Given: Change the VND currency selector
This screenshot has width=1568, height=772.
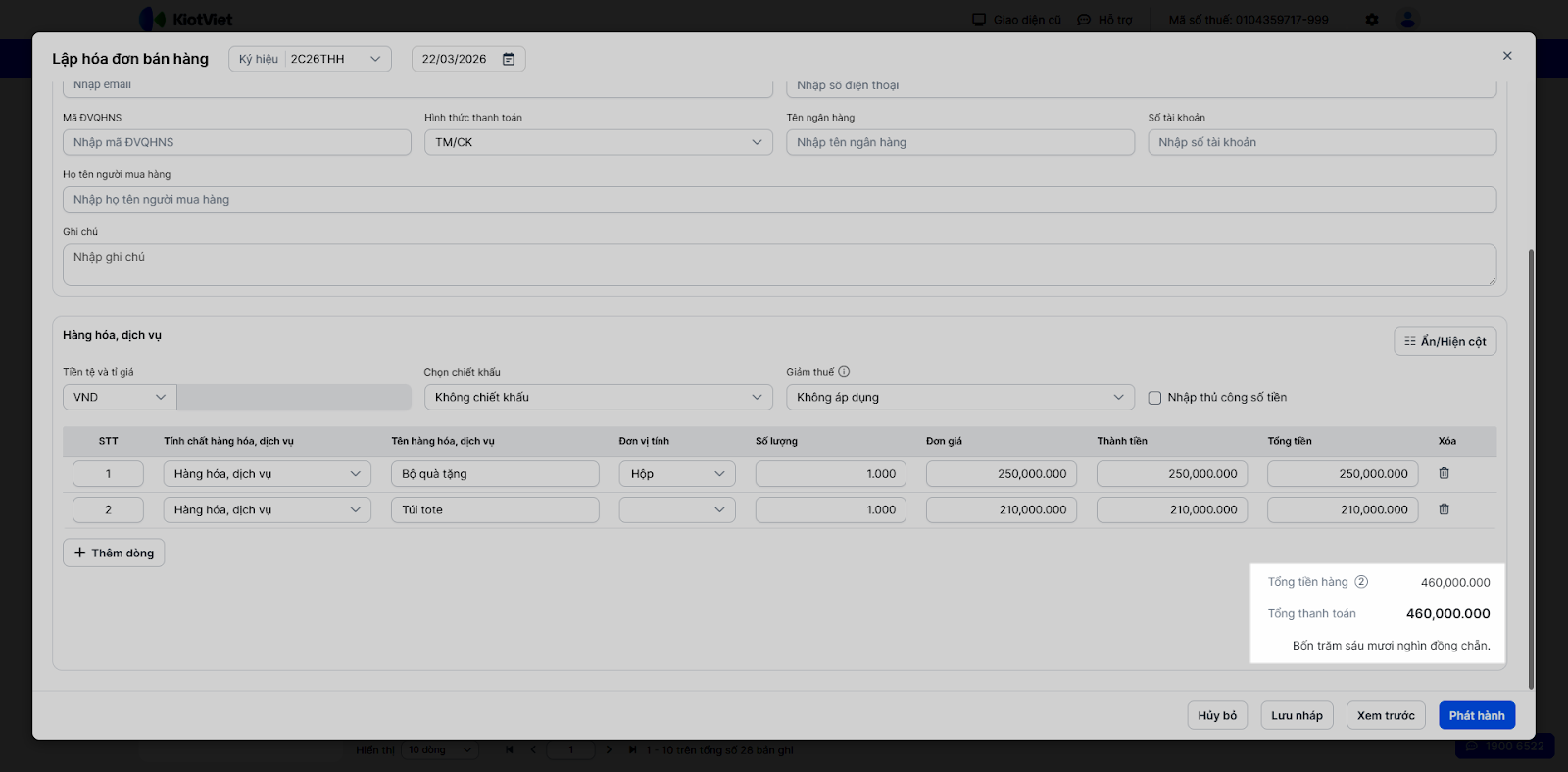Looking at the screenshot, I should click(120, 397).
